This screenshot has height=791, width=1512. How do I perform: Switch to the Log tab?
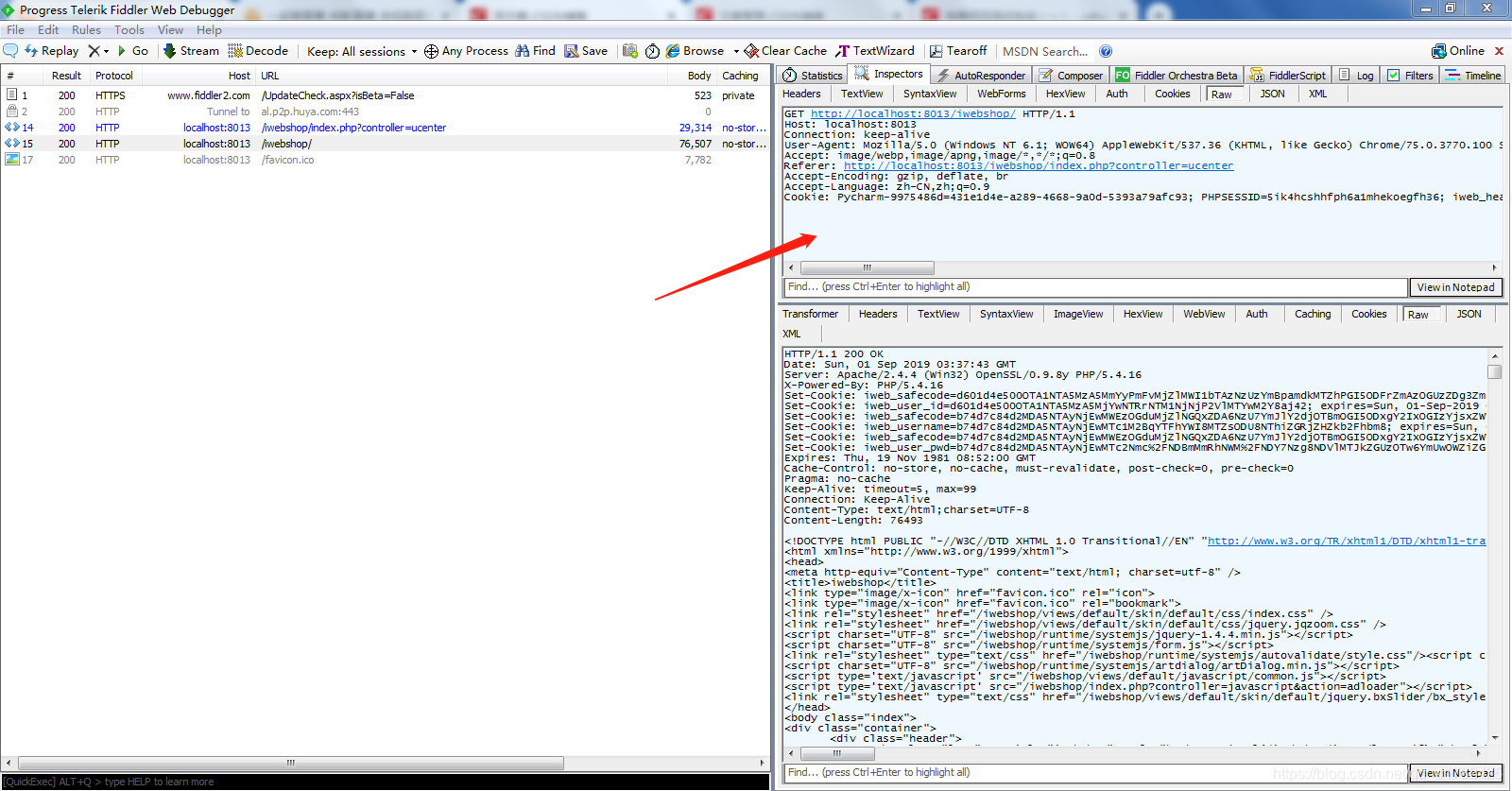pyautogui.click(x=1356, y=75)
